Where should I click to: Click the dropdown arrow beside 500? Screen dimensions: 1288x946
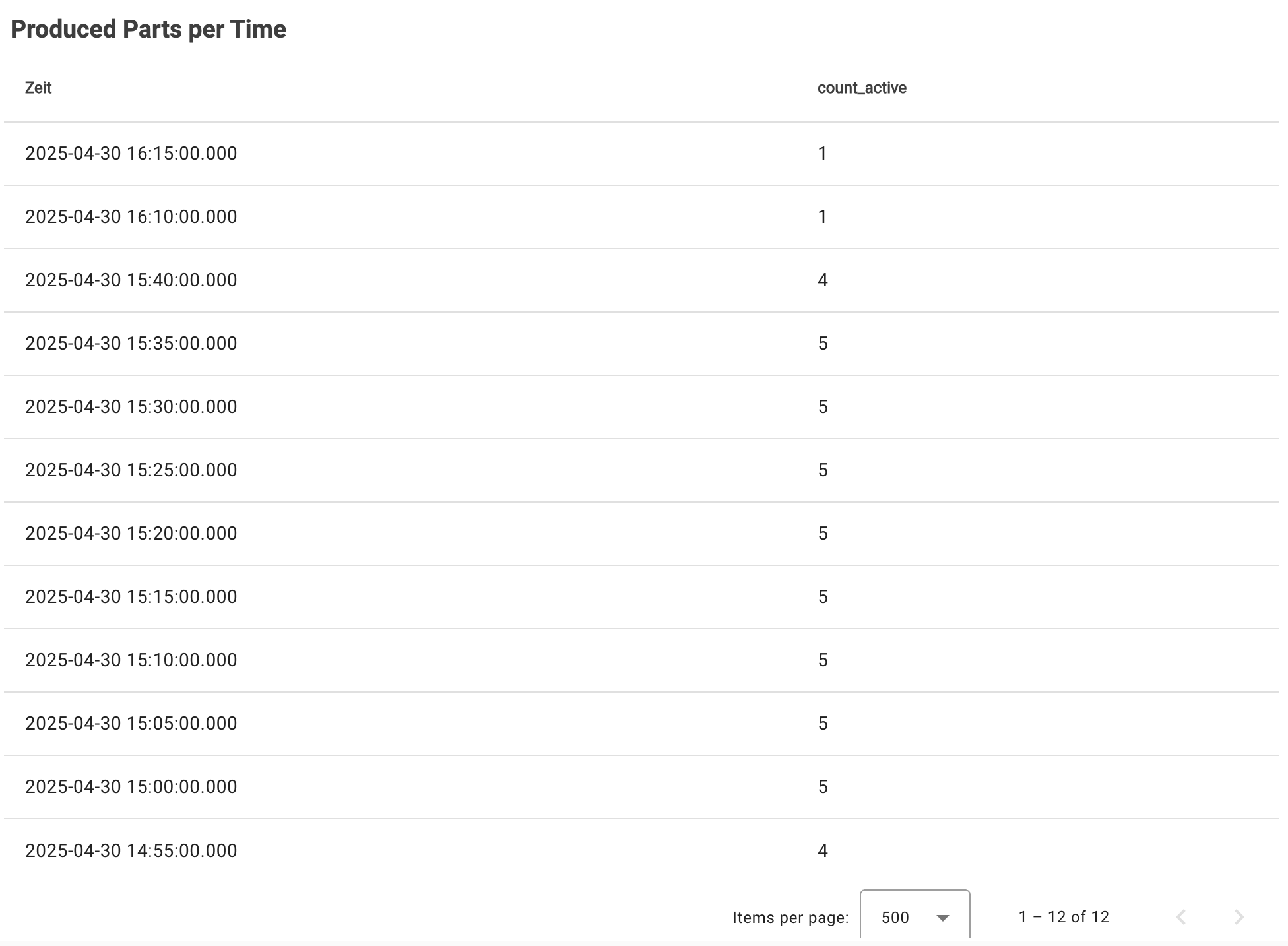point(943,918)
